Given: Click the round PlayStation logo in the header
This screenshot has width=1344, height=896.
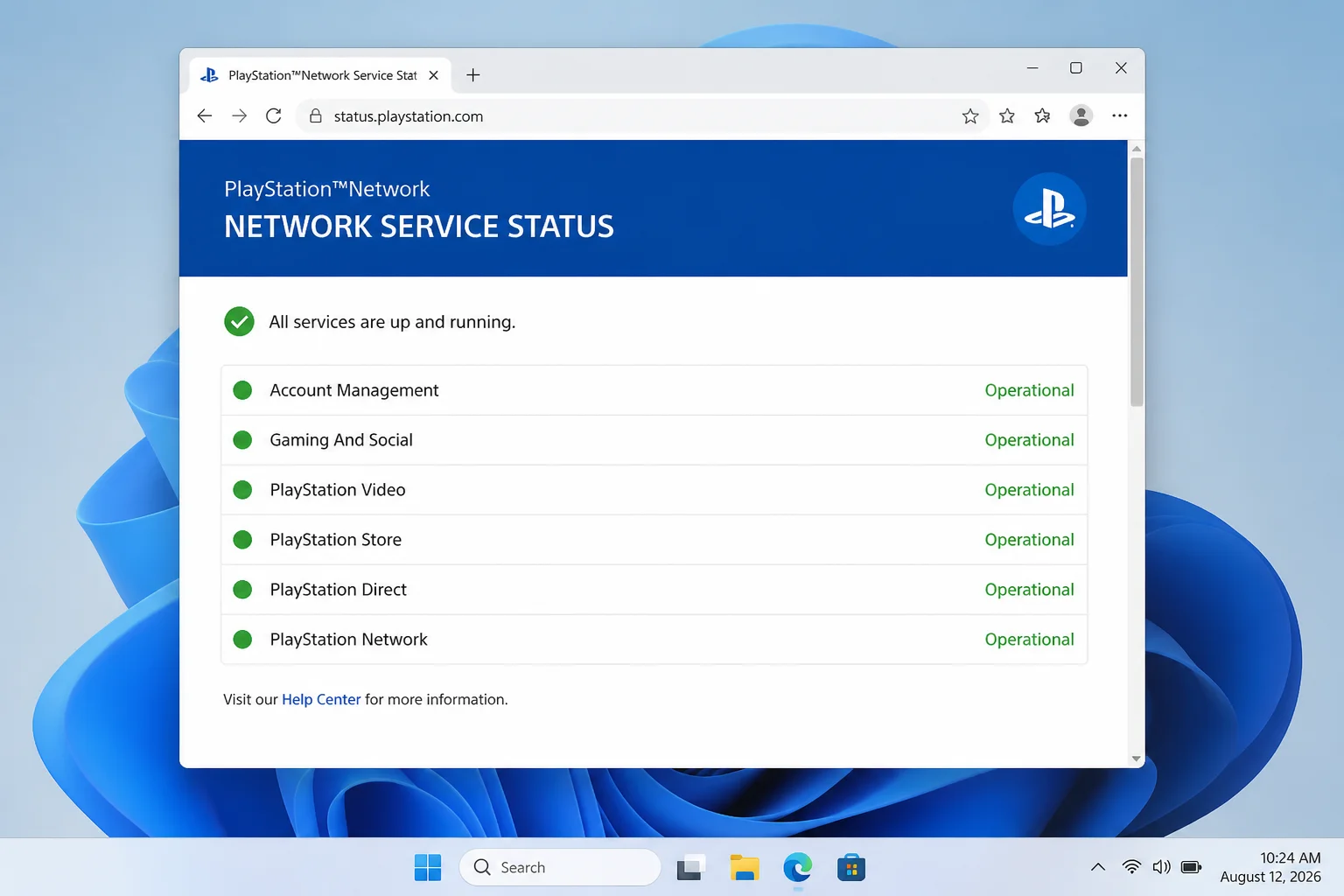Looking at the screenshot, I should 1049,209.
